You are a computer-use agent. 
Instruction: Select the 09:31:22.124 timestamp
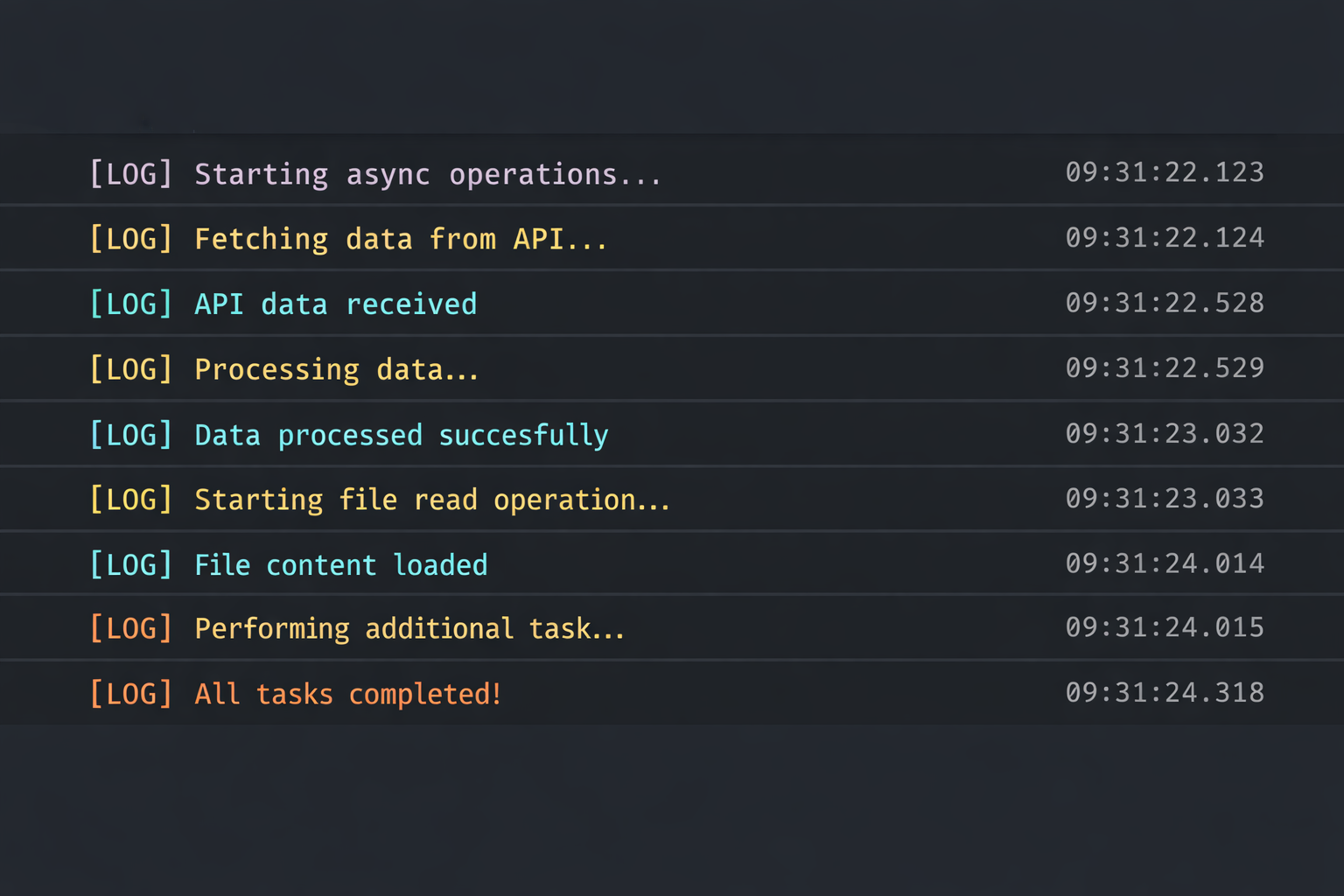pyautogui.click(x=1164, y=237)
